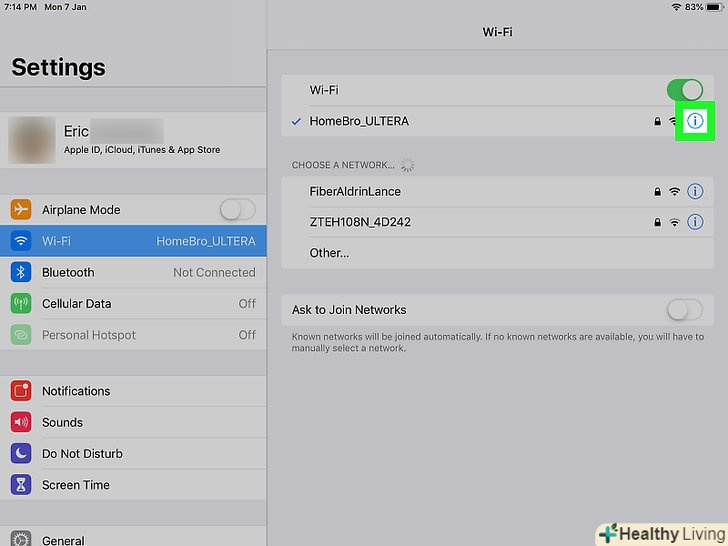Click the Do Not Disturb moon icon
This screenshot has width=728, height=546.
21,454
